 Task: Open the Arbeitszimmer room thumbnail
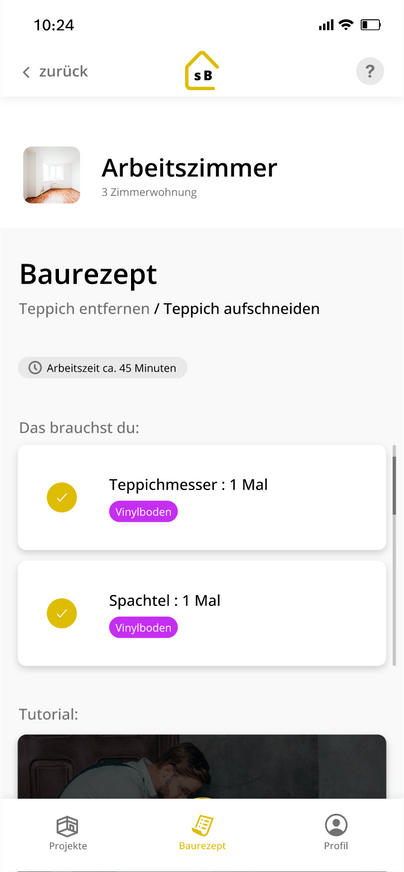coord(52,175)
